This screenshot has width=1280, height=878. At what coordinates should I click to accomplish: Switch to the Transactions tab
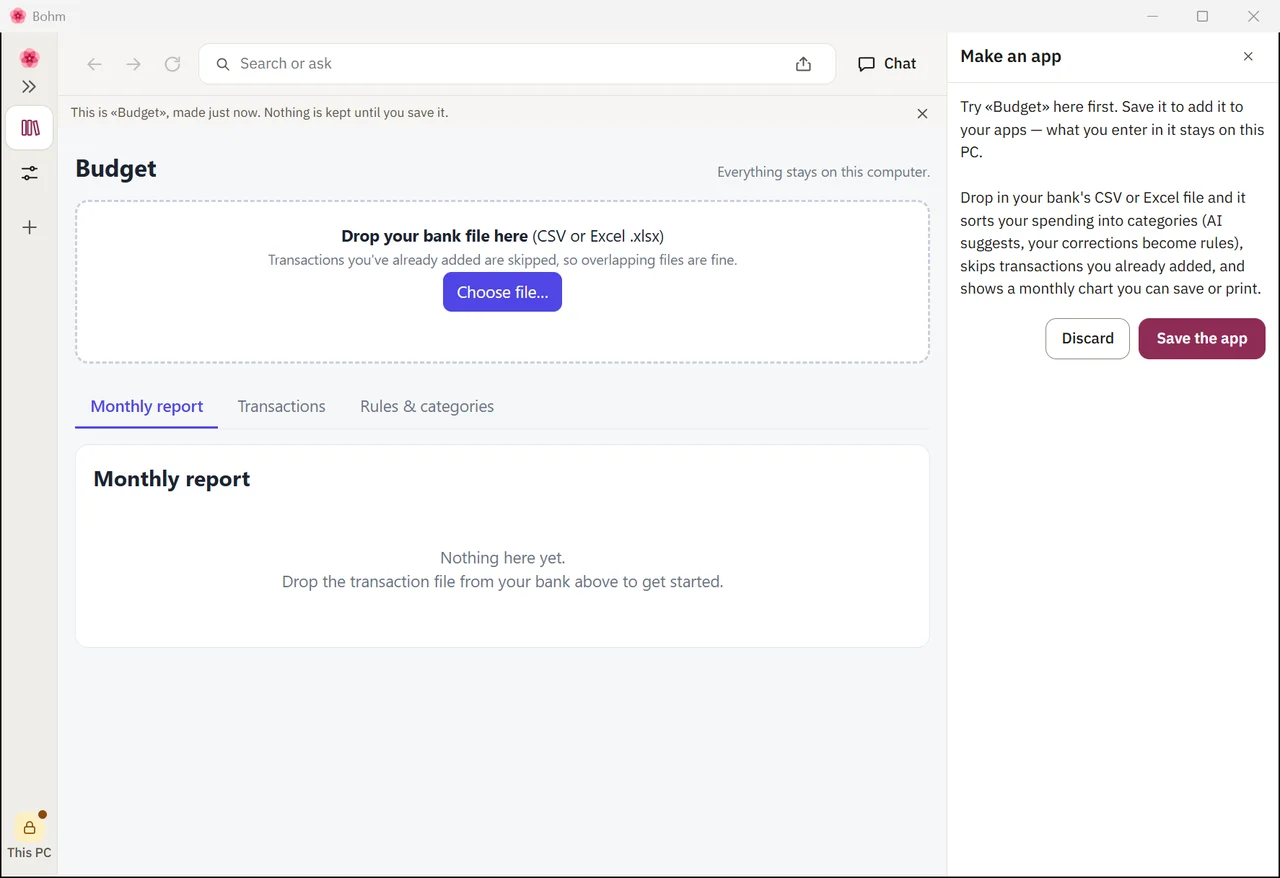click(282, 406)
